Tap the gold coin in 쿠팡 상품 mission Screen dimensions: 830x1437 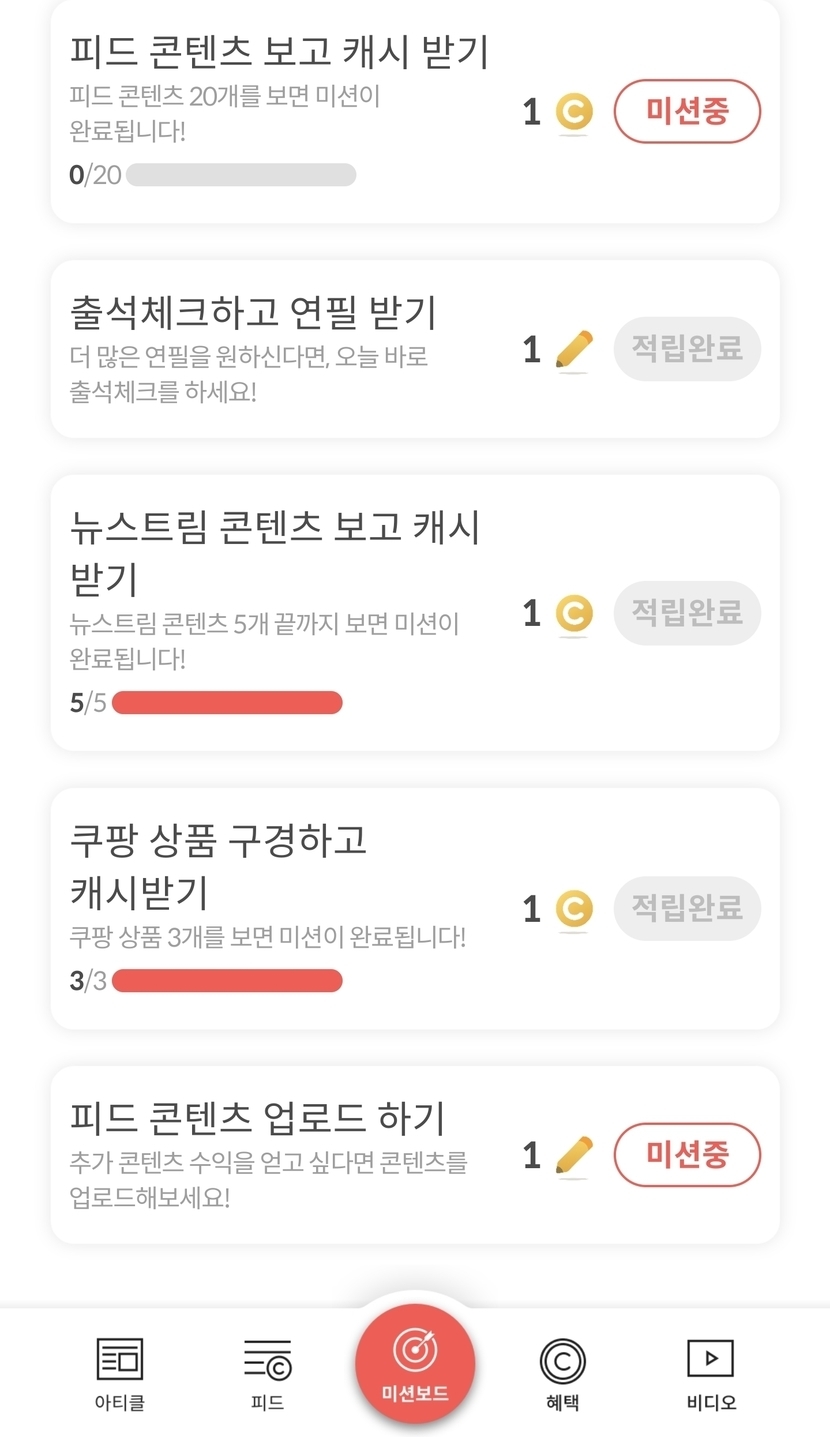[574, 909]
